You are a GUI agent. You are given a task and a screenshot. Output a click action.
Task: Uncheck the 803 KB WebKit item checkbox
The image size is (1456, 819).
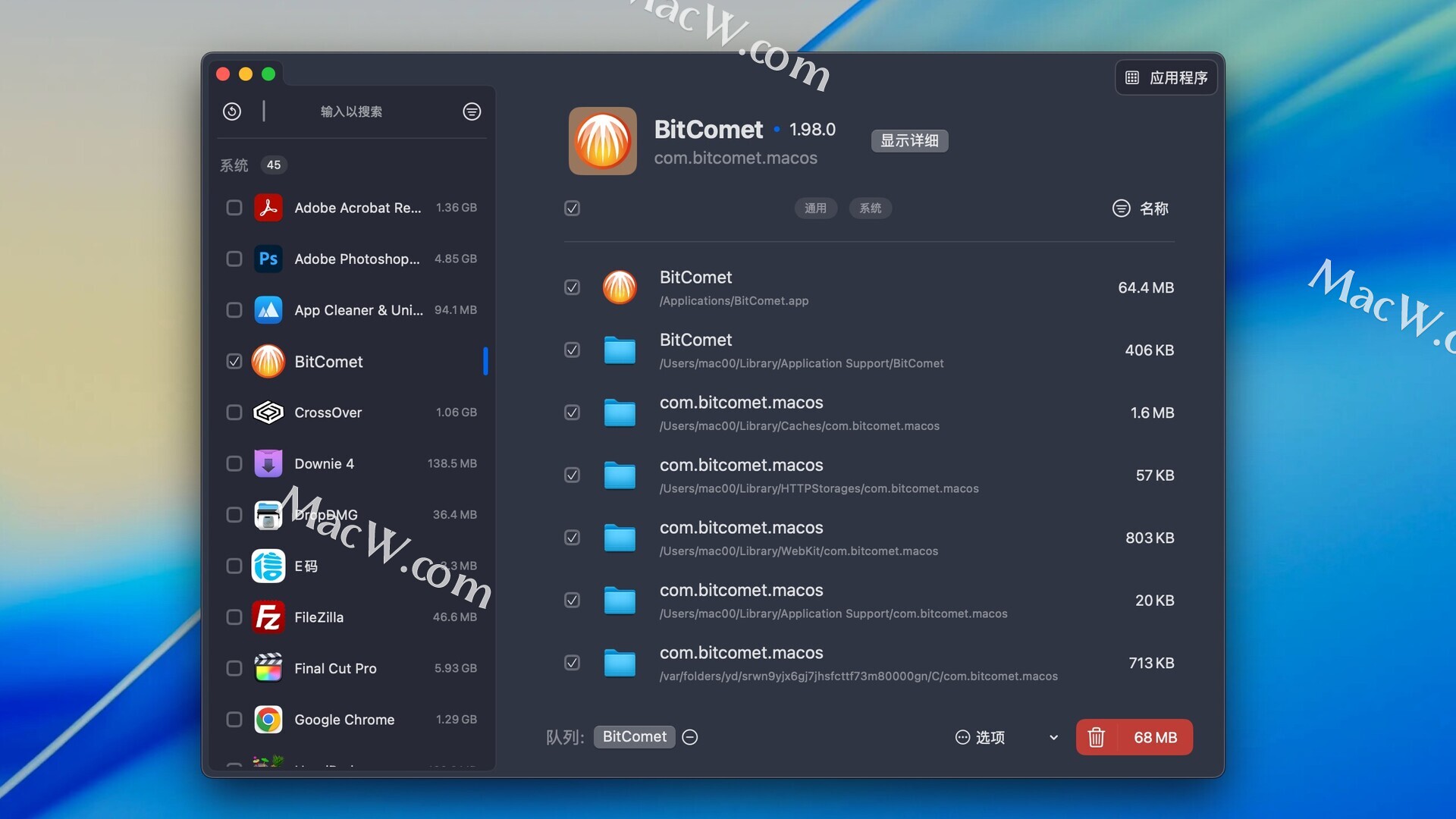tap(573, 538)
